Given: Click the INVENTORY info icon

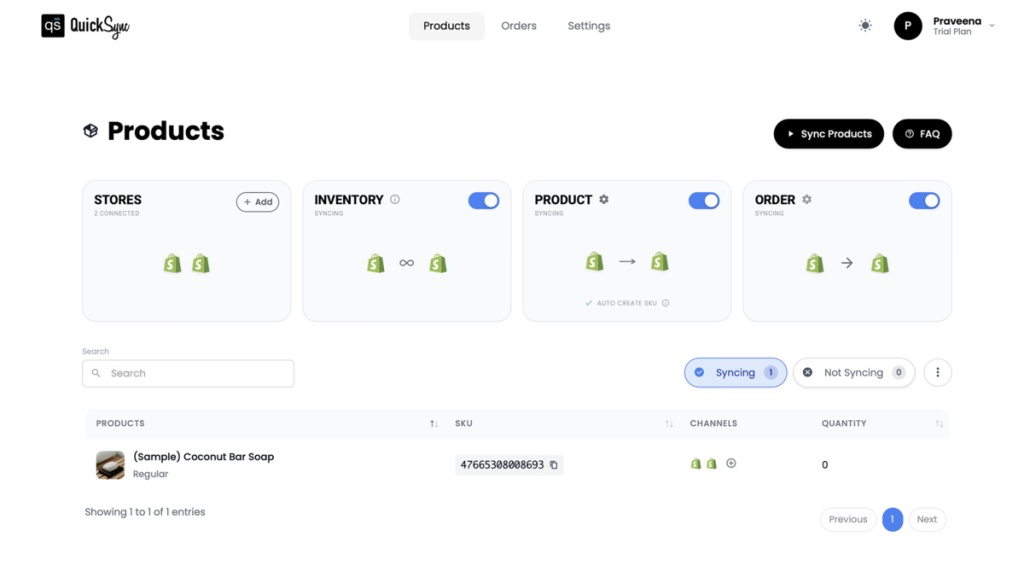Looking at the screenshot, I should click(x=395, y=200).
